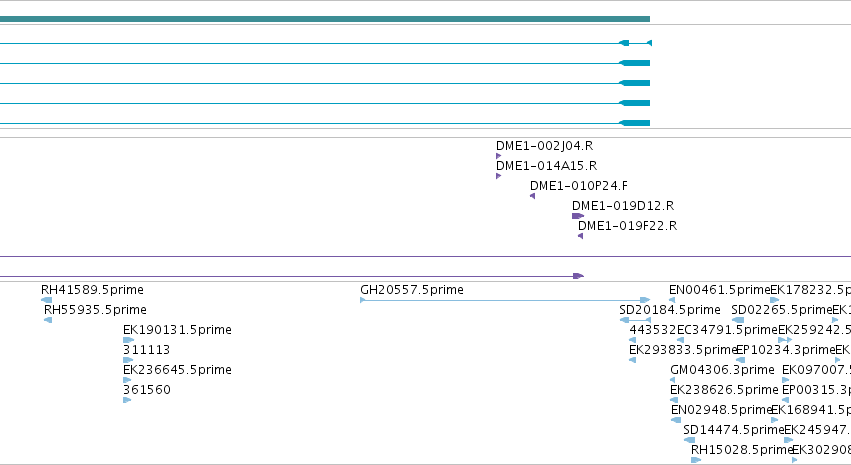Image resolution: width=851 pixels, height=465 pixels.
Task: Select the GH20557.5prime long EST feature
Action: [505, 300]
